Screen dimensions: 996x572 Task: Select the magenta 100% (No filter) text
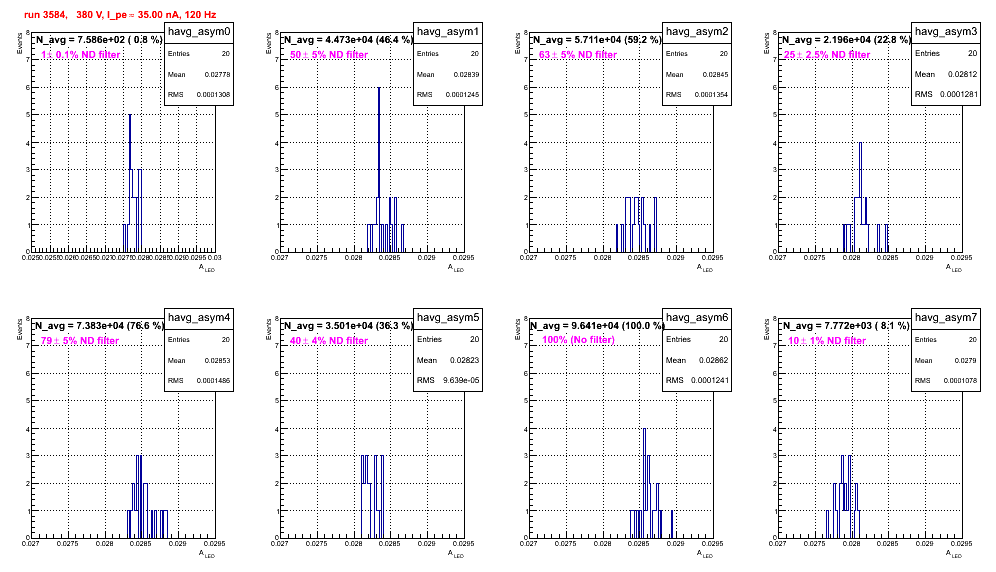point(579,340)
